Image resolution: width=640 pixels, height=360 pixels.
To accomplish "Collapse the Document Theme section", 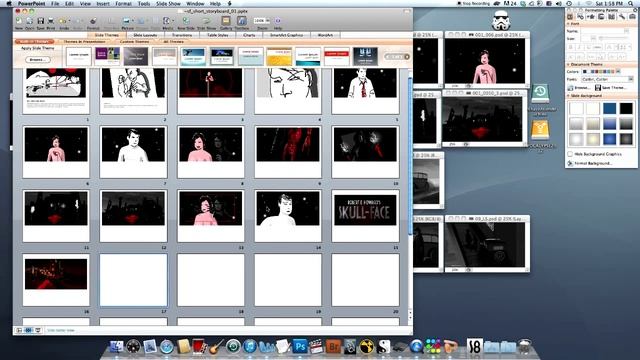I will coord(569,64).
